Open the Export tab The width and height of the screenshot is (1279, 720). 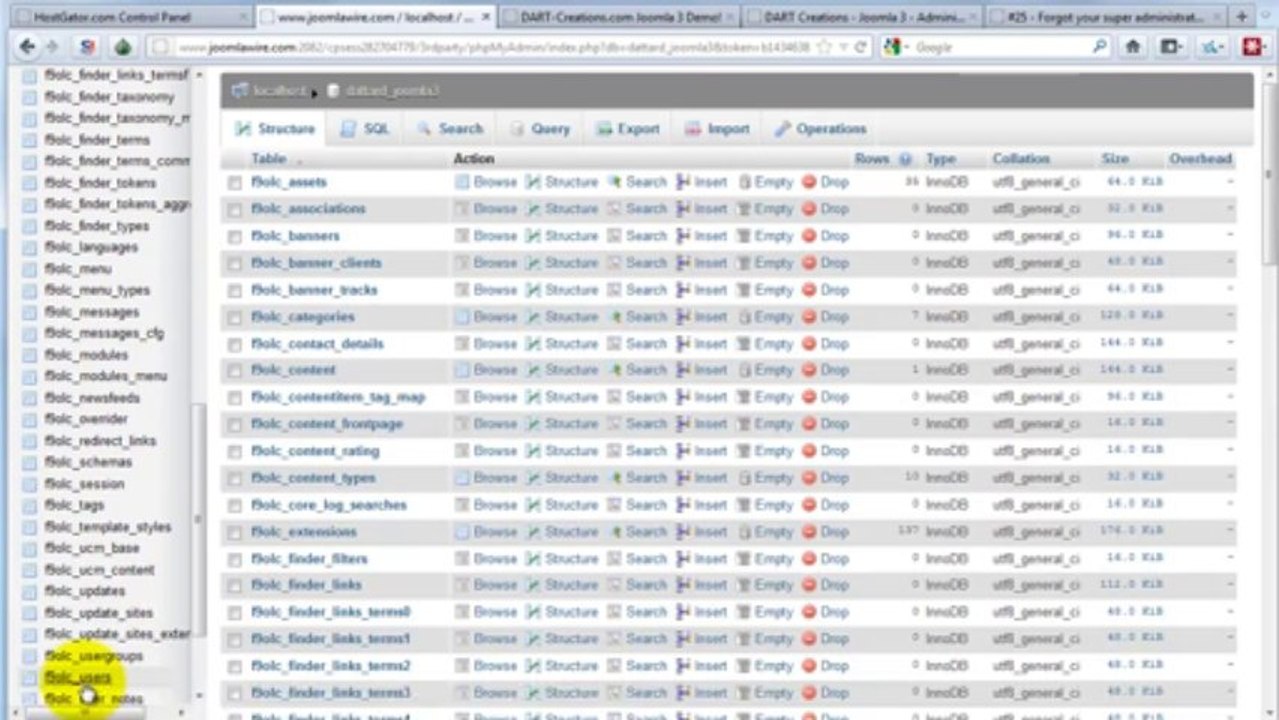(x=628, y=129)
